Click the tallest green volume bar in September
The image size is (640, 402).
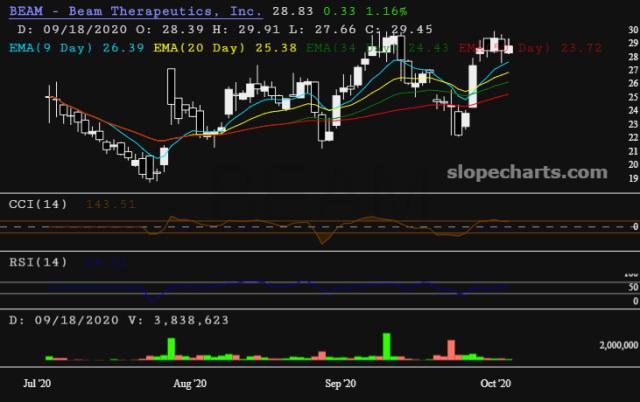tap(386, 345)
